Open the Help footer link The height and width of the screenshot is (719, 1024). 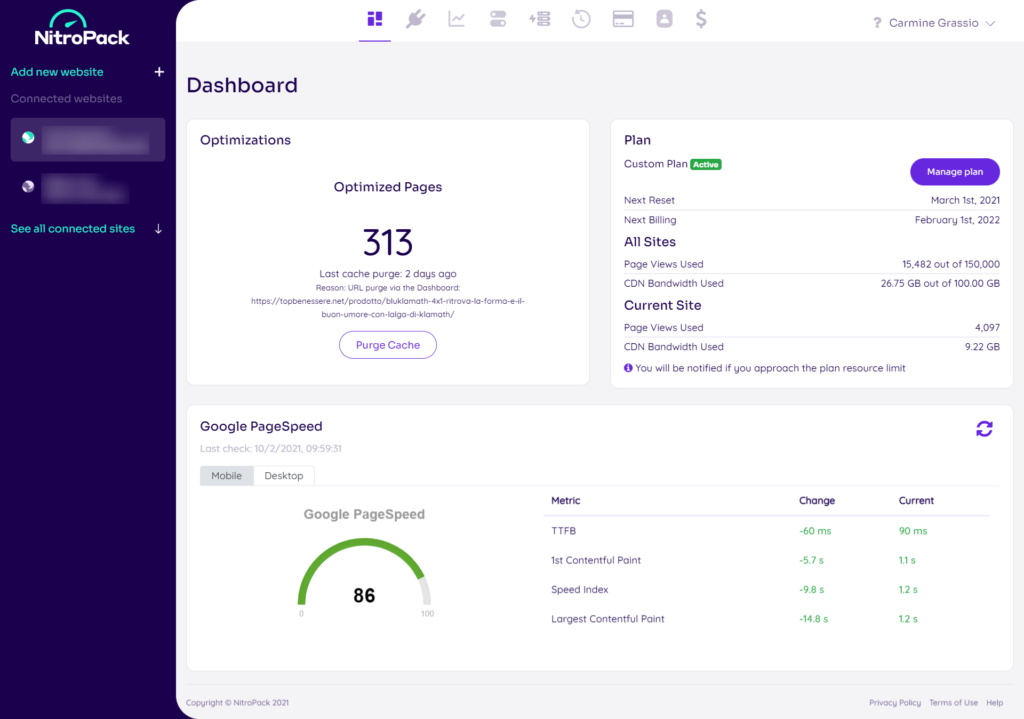[x=995, y=703]
